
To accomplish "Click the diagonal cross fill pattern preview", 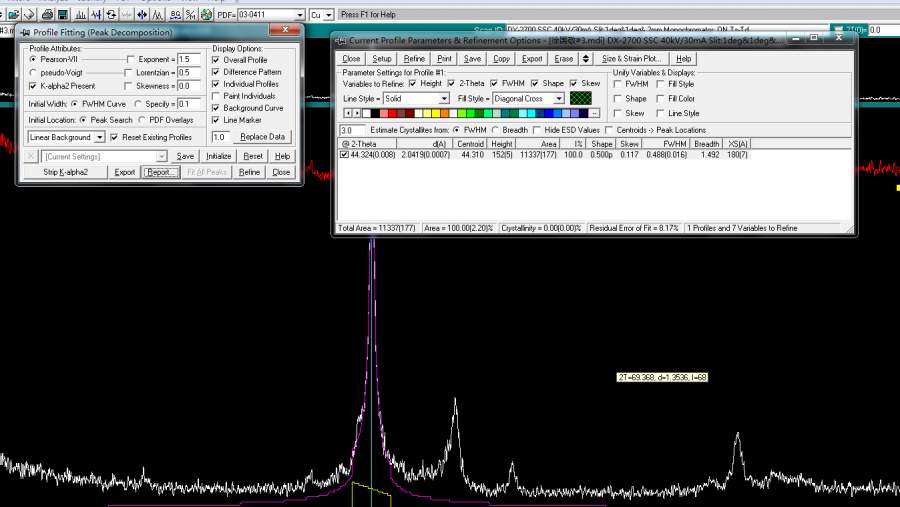I will (582, 99).
